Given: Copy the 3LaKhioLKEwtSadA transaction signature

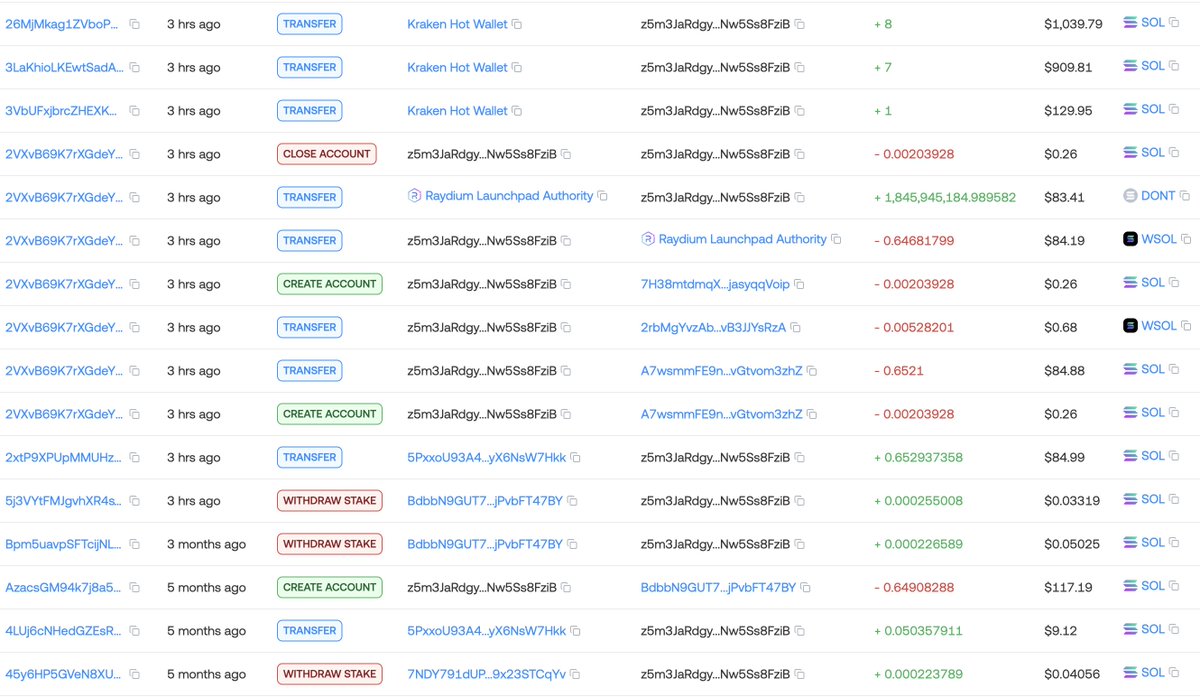Looking at the screenshot, I should [135, 68].
